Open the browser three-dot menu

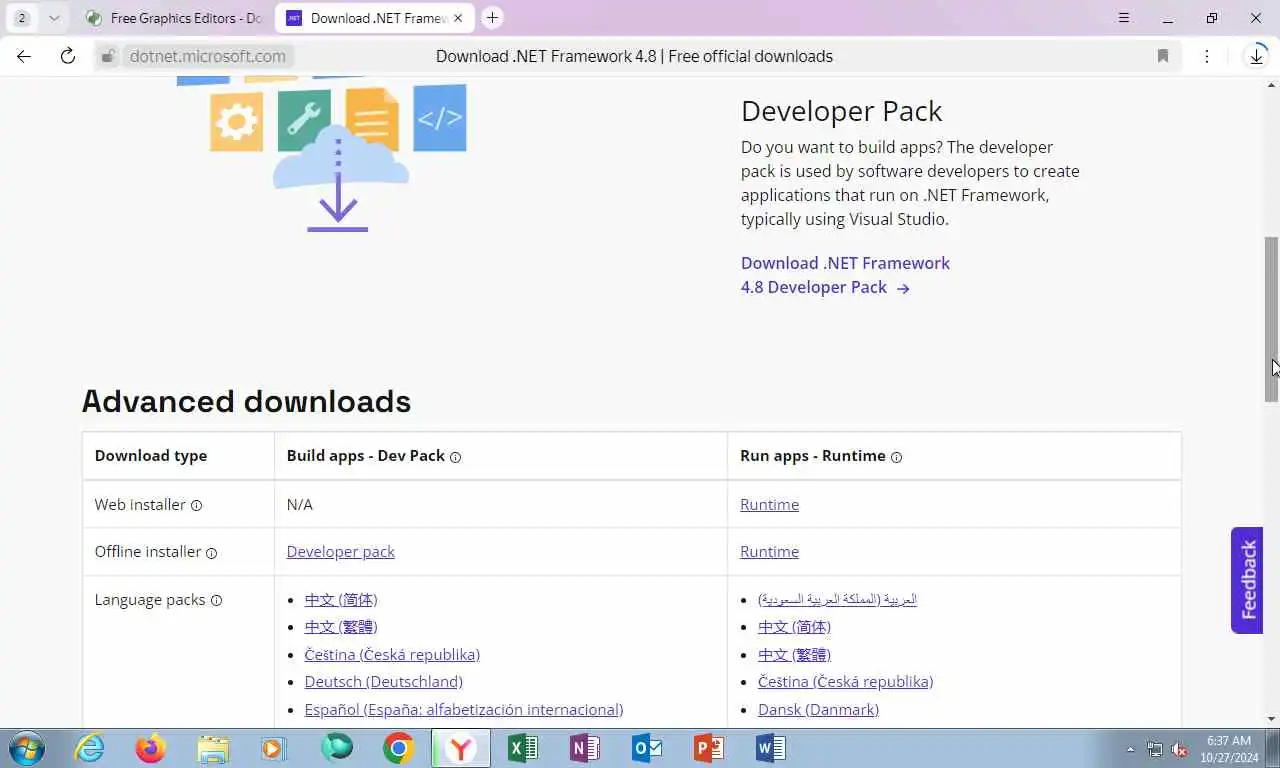click(x=1207, y=56)
